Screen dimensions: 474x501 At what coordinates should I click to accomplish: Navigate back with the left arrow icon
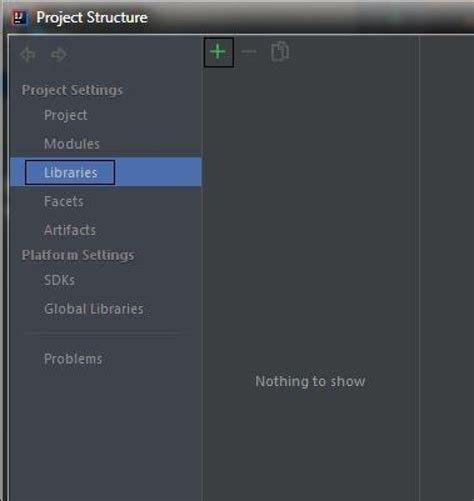coord(28,54)
